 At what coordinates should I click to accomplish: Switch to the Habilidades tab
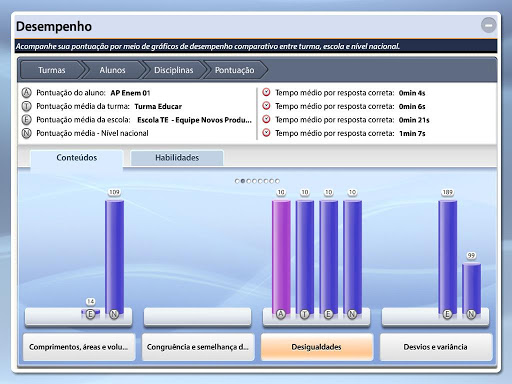[x=177, y=158]
